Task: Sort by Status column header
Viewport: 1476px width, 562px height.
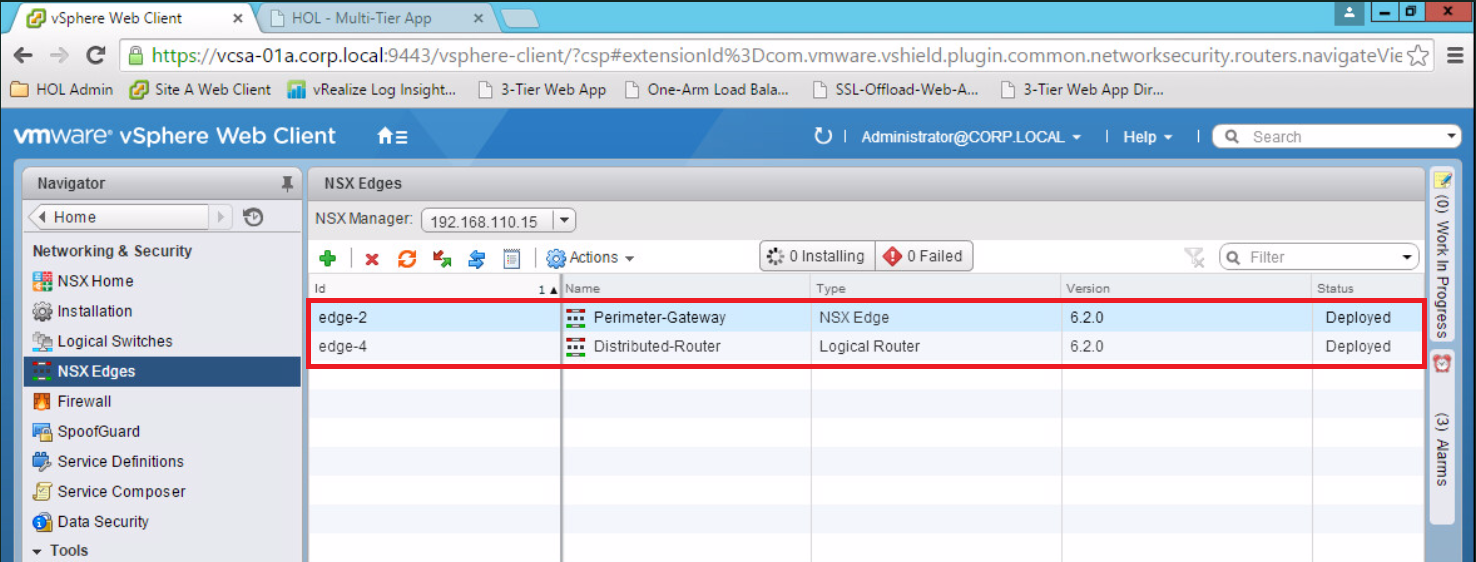Action: [x=1368, y=288]
